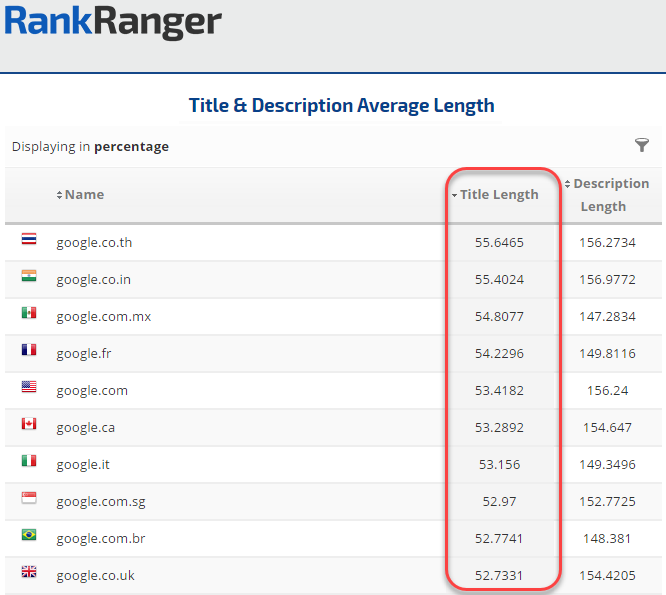Viewport: 666px width, 595px height.
Task: Click title length value 53.4182
Action: tap(500, 390)
